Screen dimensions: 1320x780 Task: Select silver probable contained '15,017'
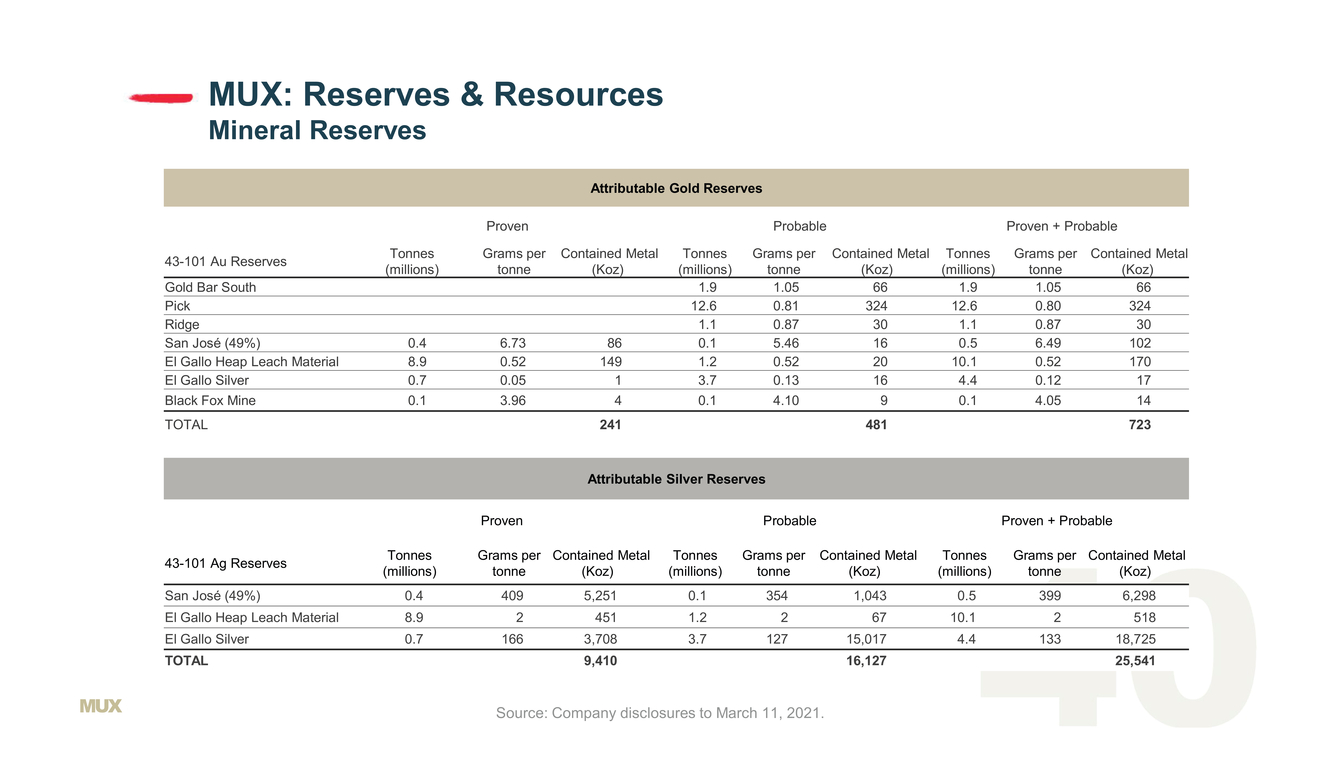pyautogui.click(x=864, y=639)
